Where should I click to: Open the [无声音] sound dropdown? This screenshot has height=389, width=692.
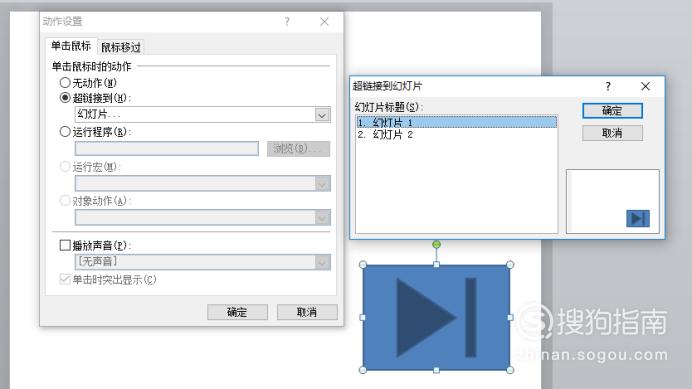tap(323, 262)
